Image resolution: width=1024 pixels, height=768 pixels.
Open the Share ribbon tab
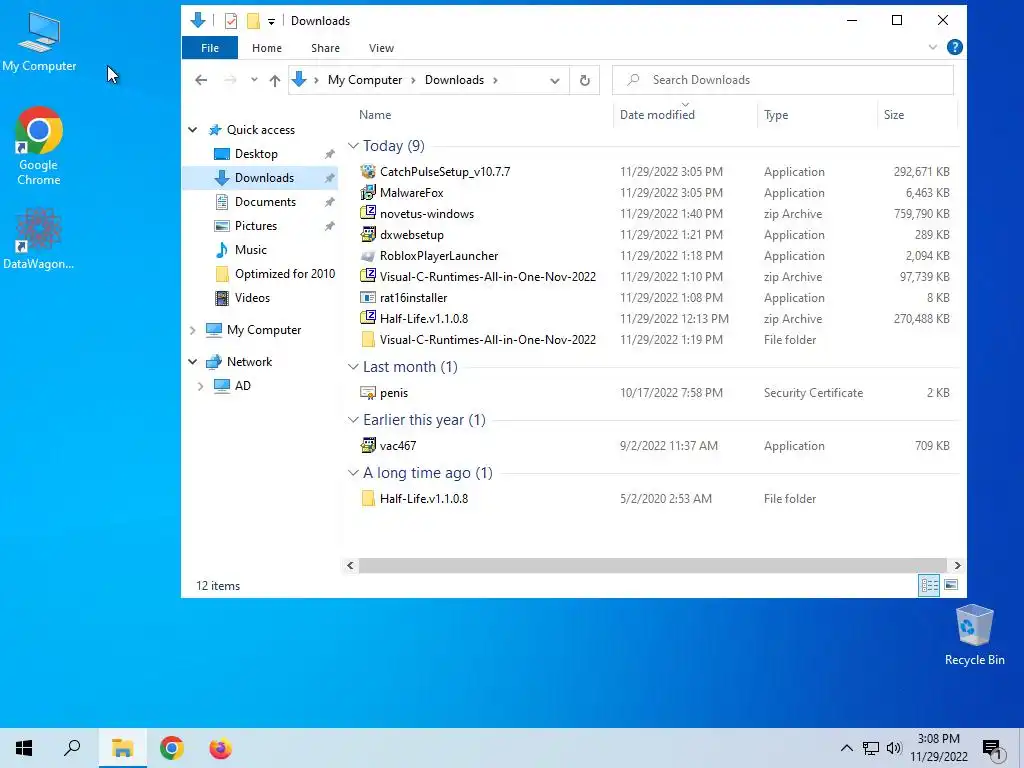(x=325, y=48)
